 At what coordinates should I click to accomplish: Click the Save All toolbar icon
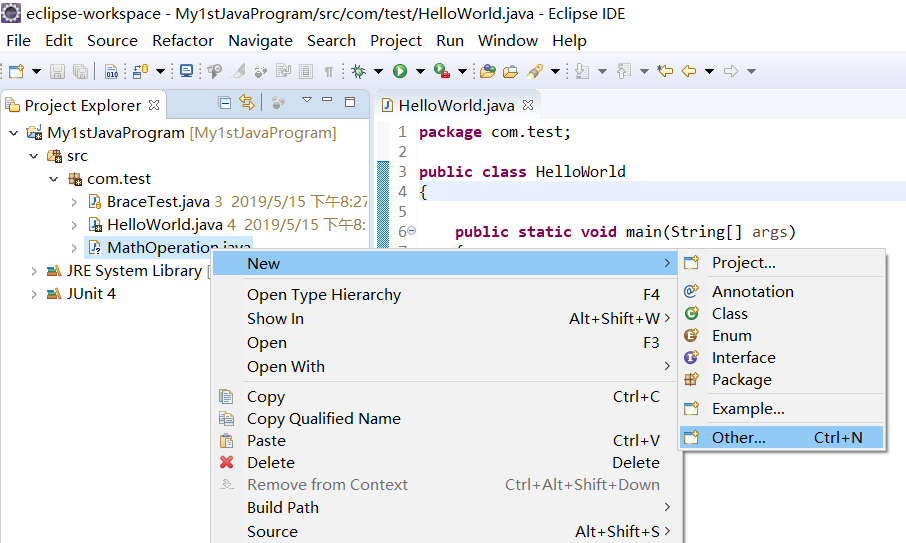pos(80,71)
